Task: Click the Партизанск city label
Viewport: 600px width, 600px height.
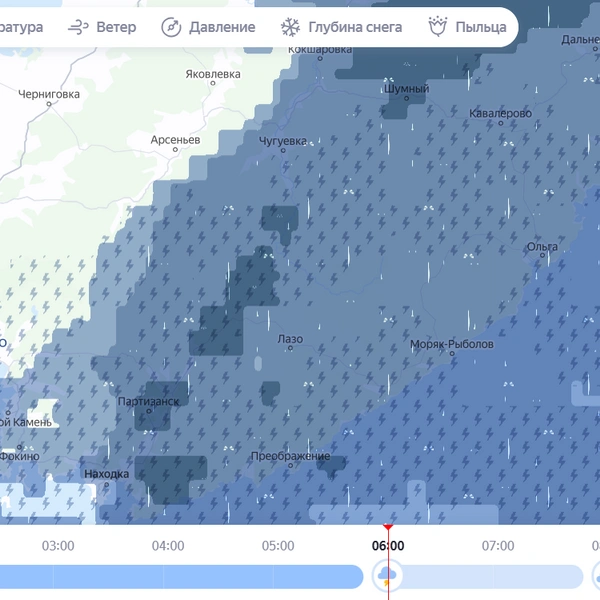Action: (148, 401)
